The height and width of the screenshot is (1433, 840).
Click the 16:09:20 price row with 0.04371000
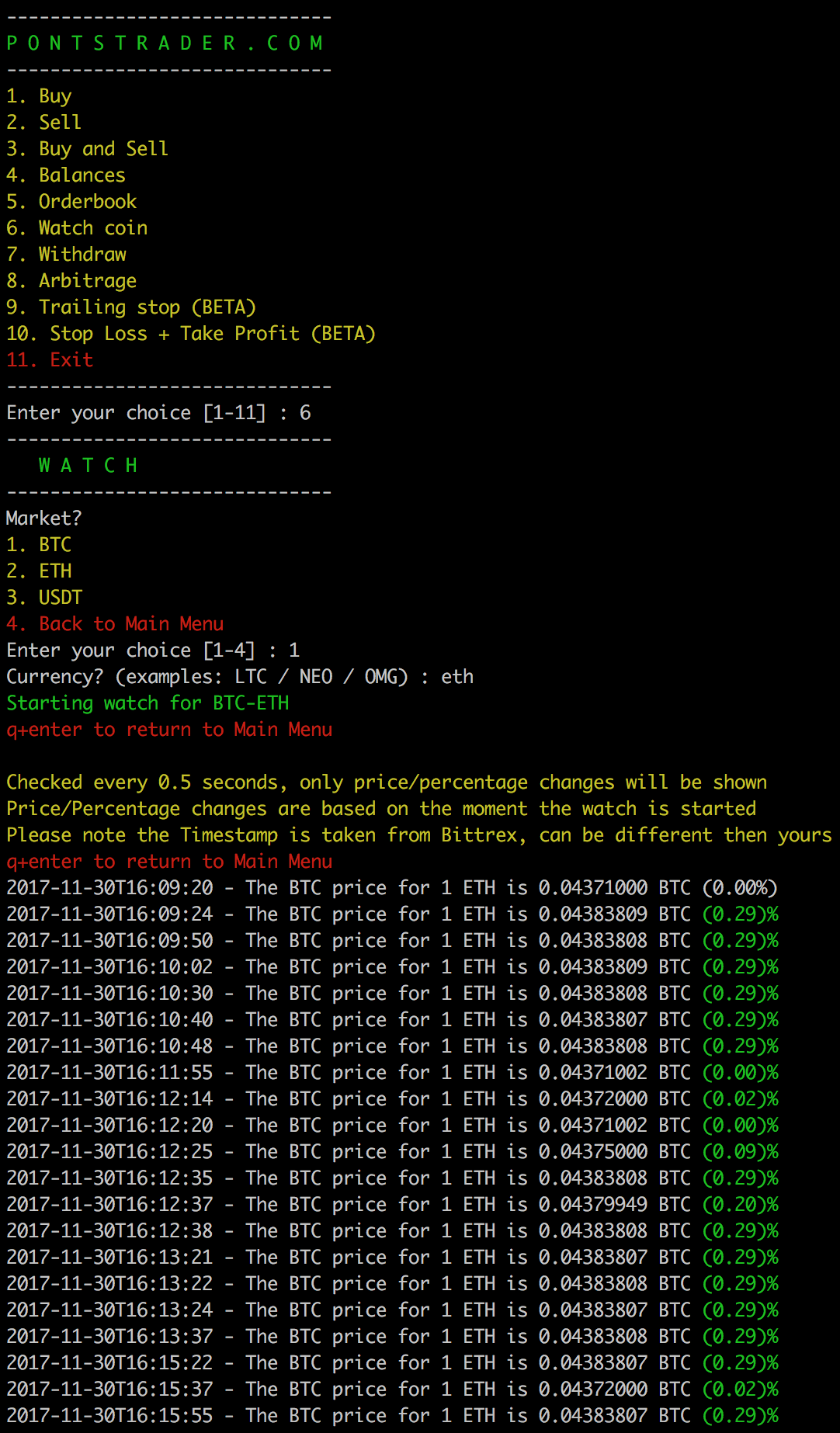(x=392, y=888)
